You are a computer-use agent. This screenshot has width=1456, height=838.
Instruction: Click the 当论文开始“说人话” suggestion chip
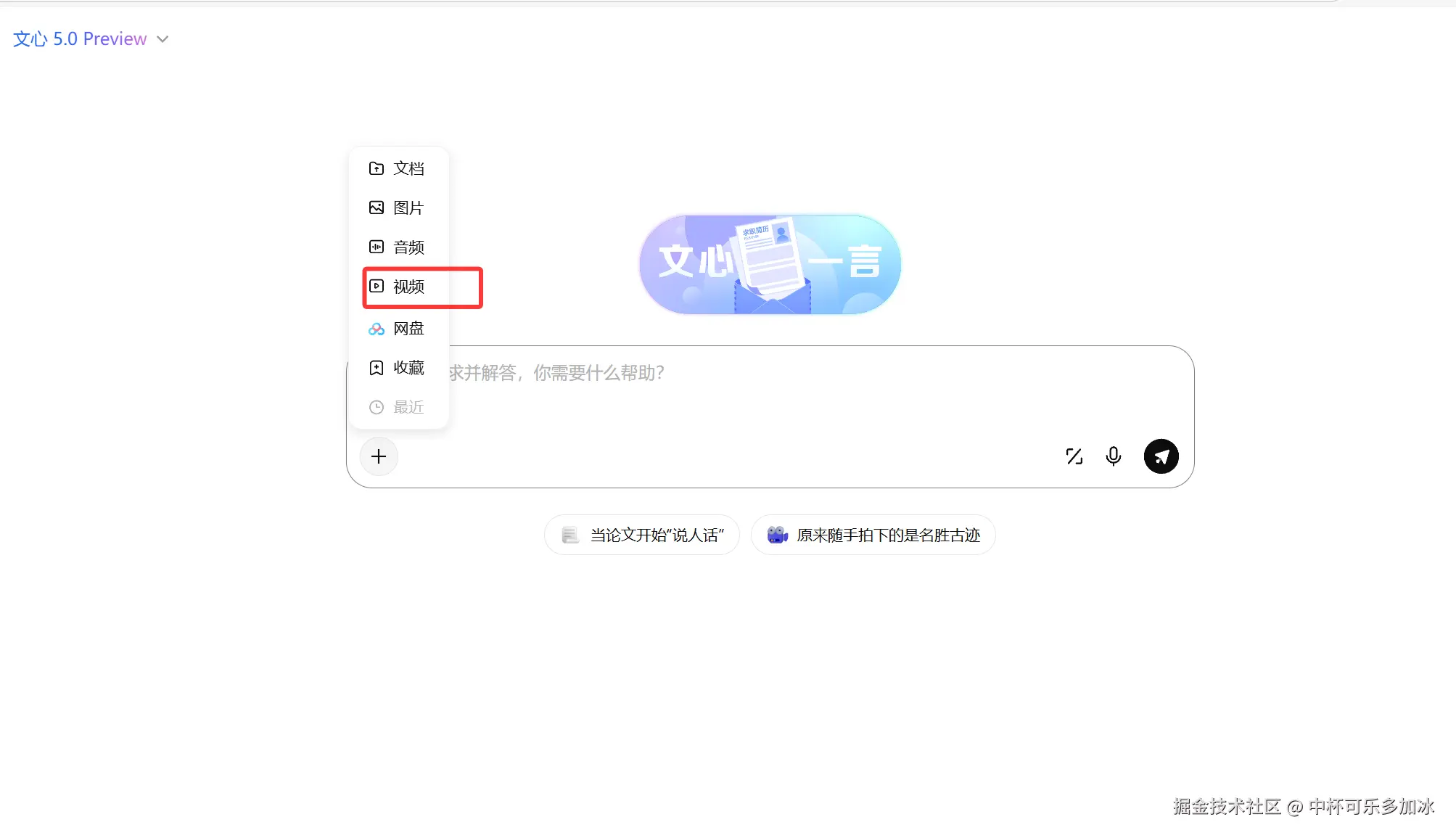pos(642,535)
